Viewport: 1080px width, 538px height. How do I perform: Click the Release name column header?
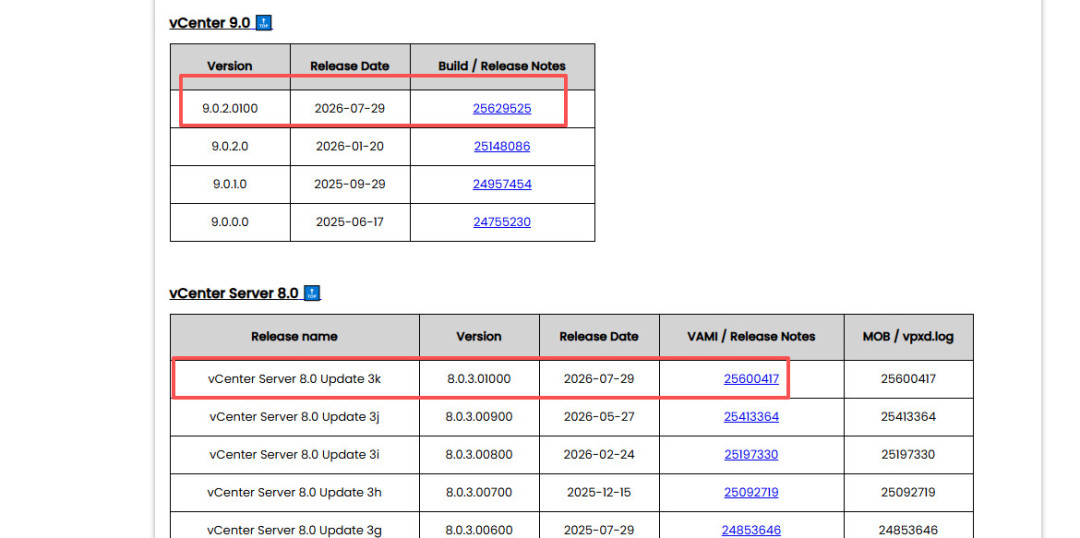pos(294,337)
